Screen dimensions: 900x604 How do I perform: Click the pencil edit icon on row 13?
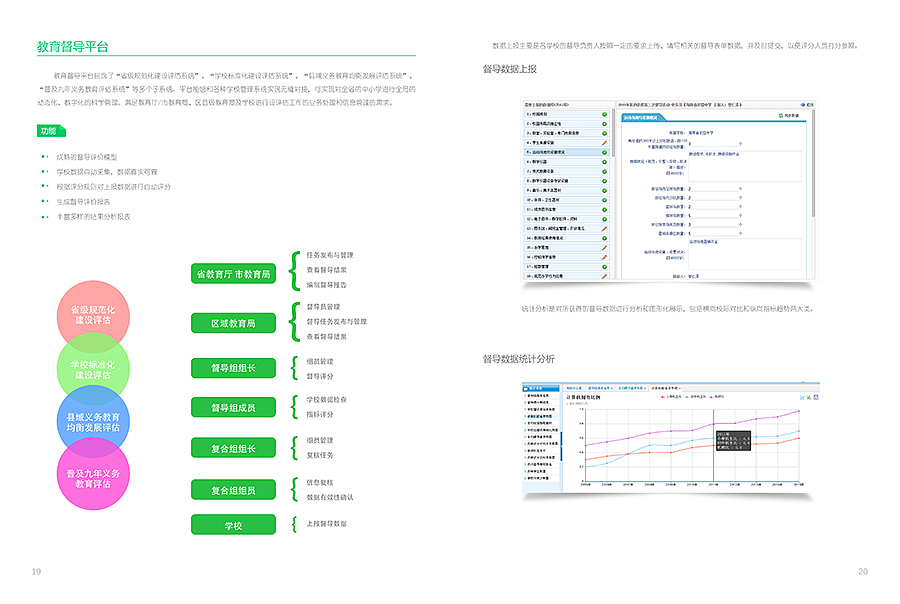(x=604, y=229)
